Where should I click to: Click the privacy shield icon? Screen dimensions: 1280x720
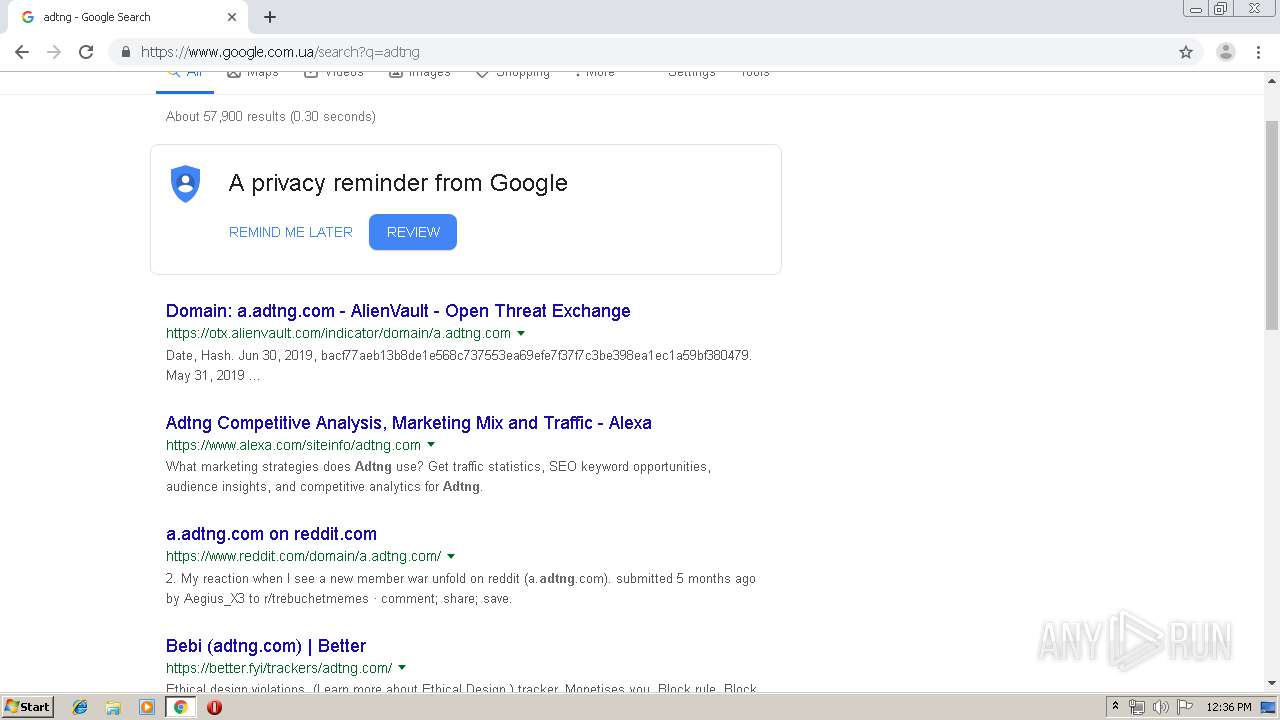(x=186, y=184)
